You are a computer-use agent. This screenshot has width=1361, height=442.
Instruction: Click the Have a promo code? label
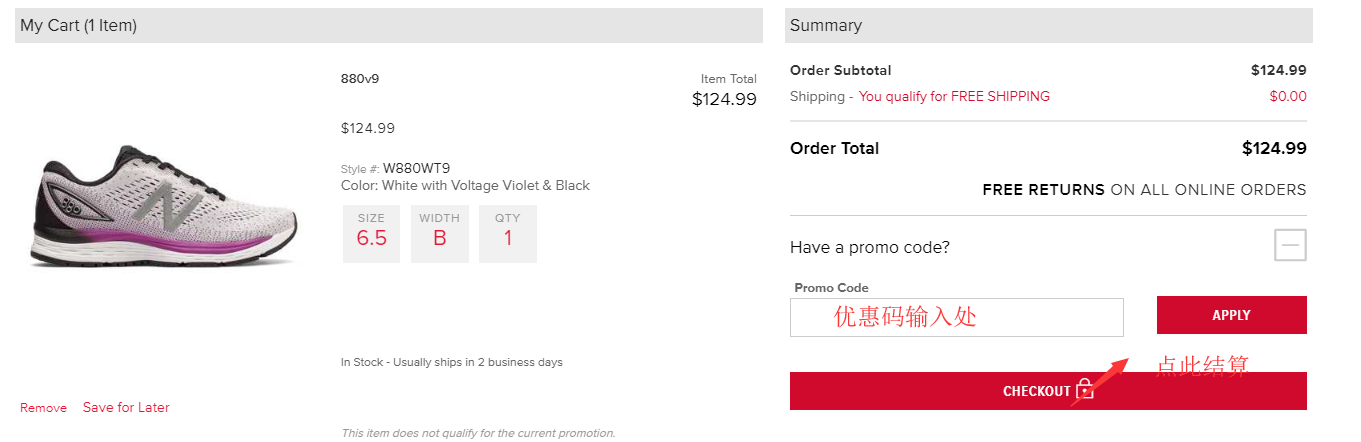(870, 247)
